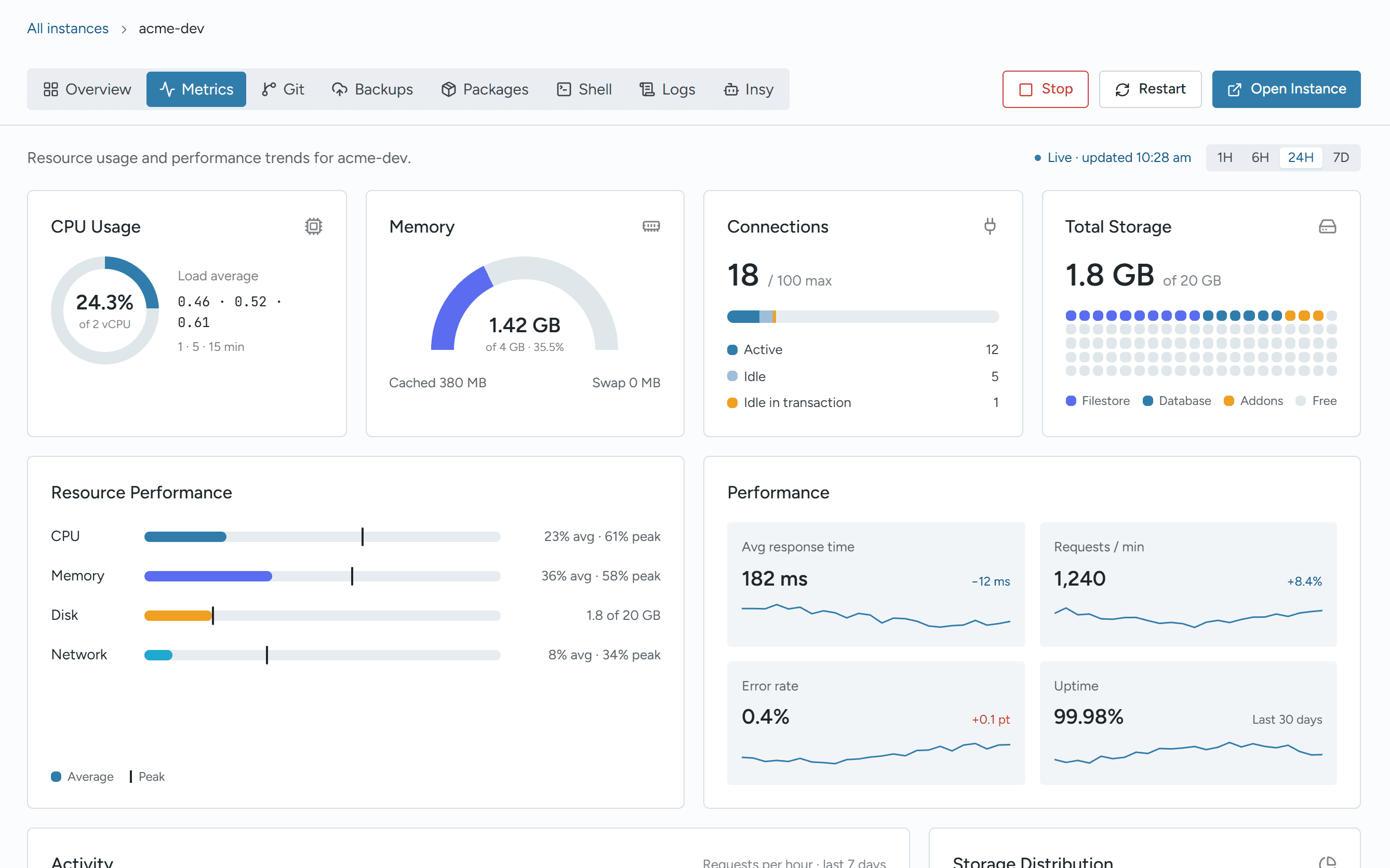
Task: Click the 'Swap 0 MB' label
Action: 626,382
